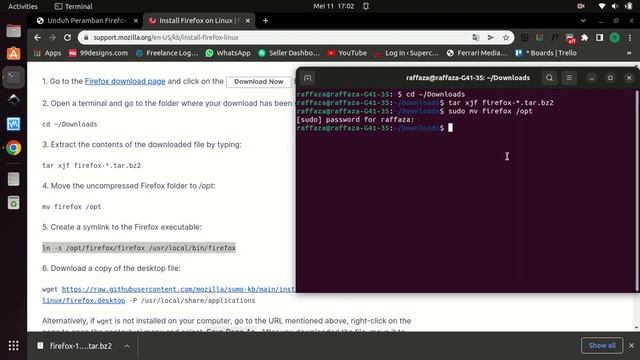Switch to Install Firefox on Linux tab
Viewport: 640px width, 360px height.
pyautogui.click(x=199, y=20)
